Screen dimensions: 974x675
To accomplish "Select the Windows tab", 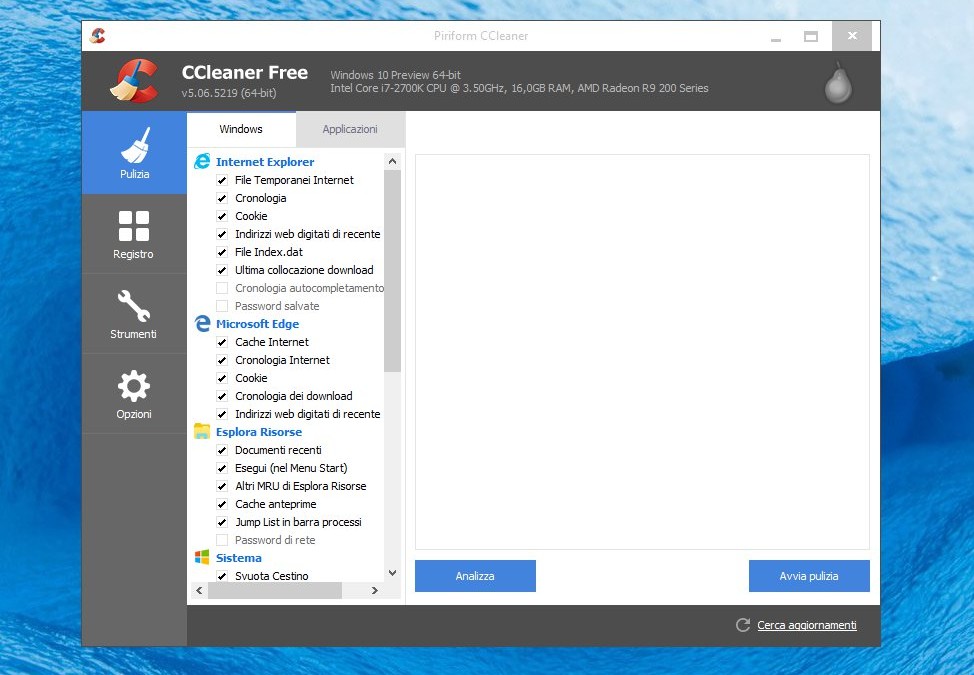I will point(241,129).
